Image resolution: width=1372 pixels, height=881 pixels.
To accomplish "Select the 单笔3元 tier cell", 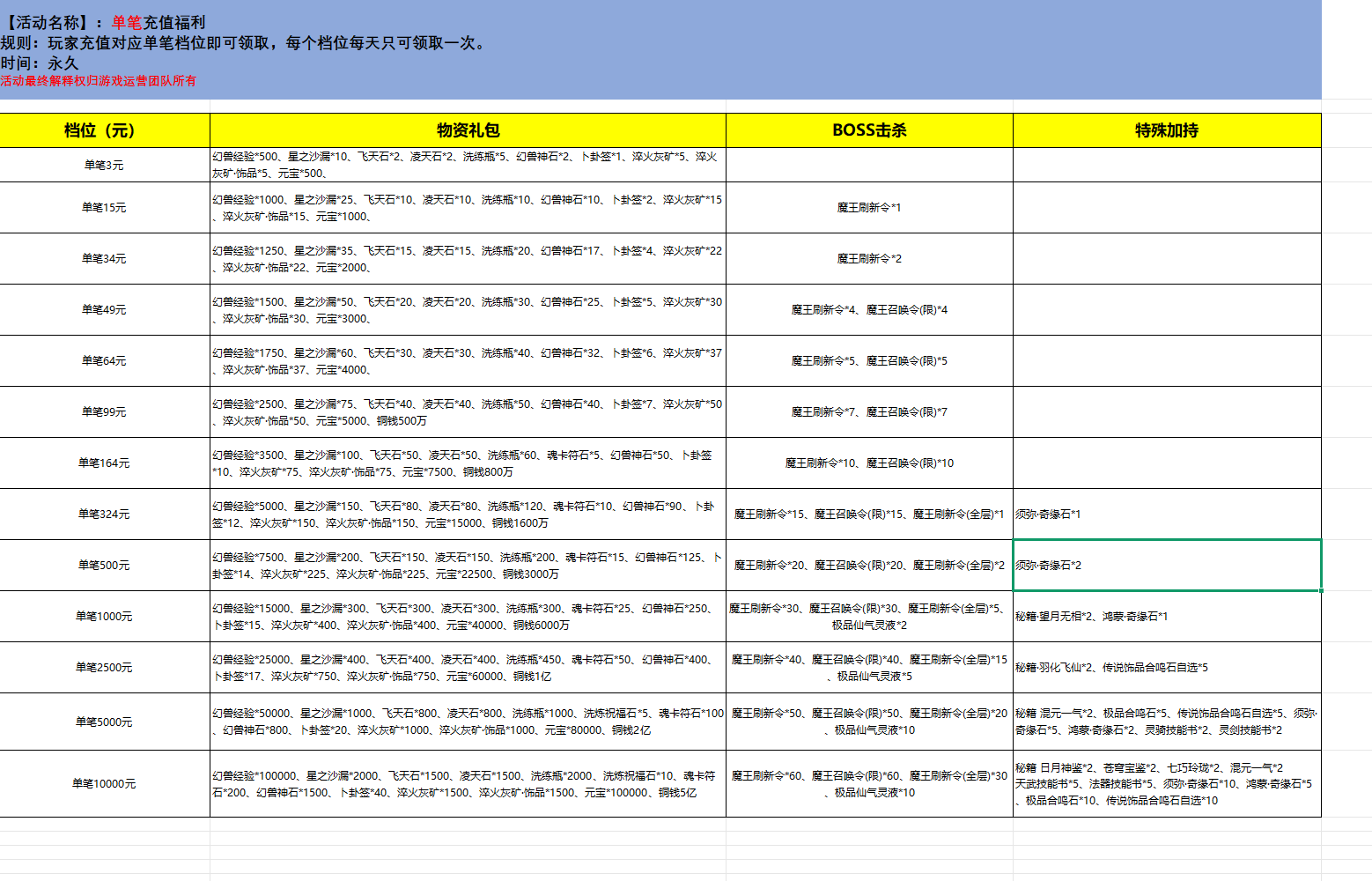I will point(105,165).
